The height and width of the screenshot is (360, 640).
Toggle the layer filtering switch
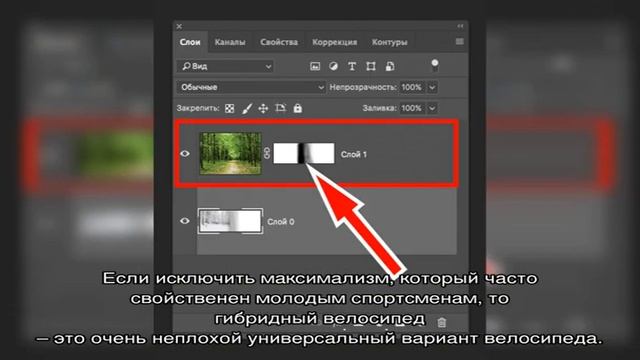click(x=435, y=65)
